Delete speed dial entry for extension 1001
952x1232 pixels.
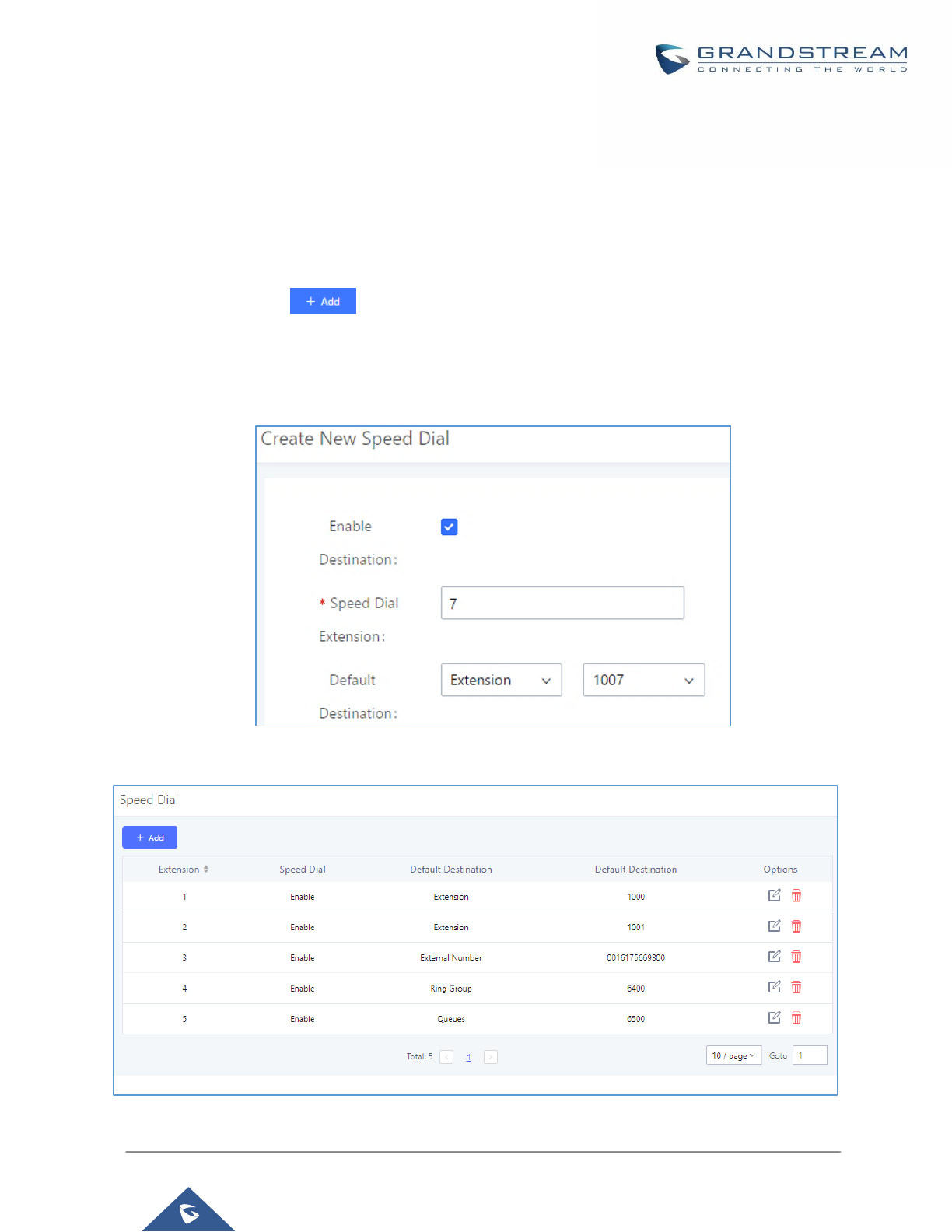tap(796, 926)
